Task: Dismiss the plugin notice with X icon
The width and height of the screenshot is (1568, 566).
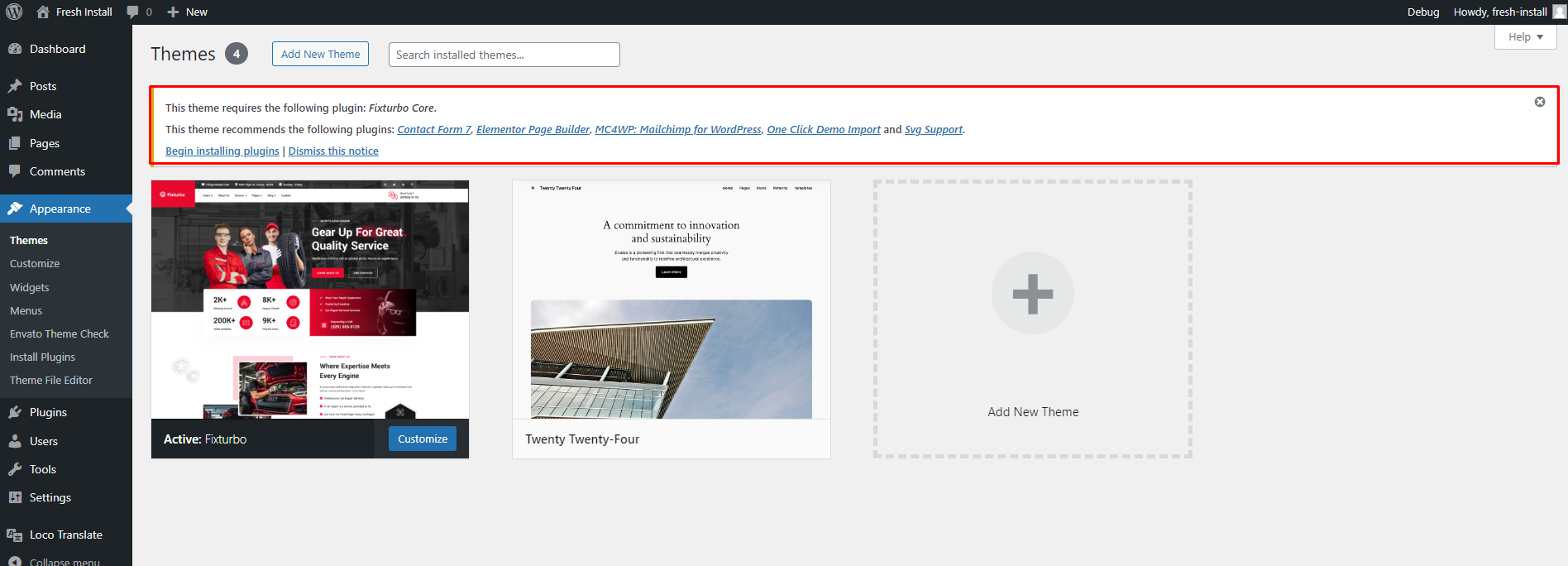Action: (1540, 102)
